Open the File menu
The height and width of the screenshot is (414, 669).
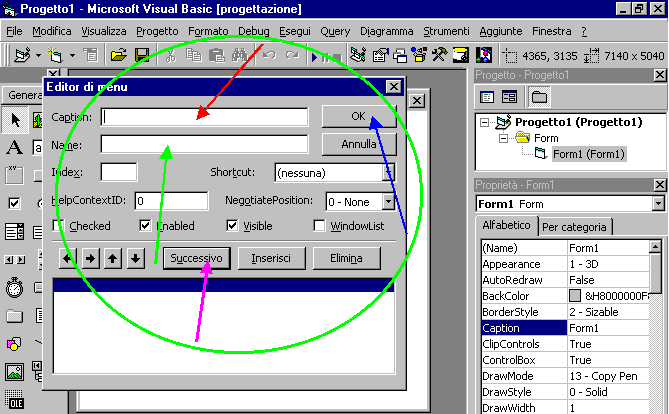coord(14,31)
